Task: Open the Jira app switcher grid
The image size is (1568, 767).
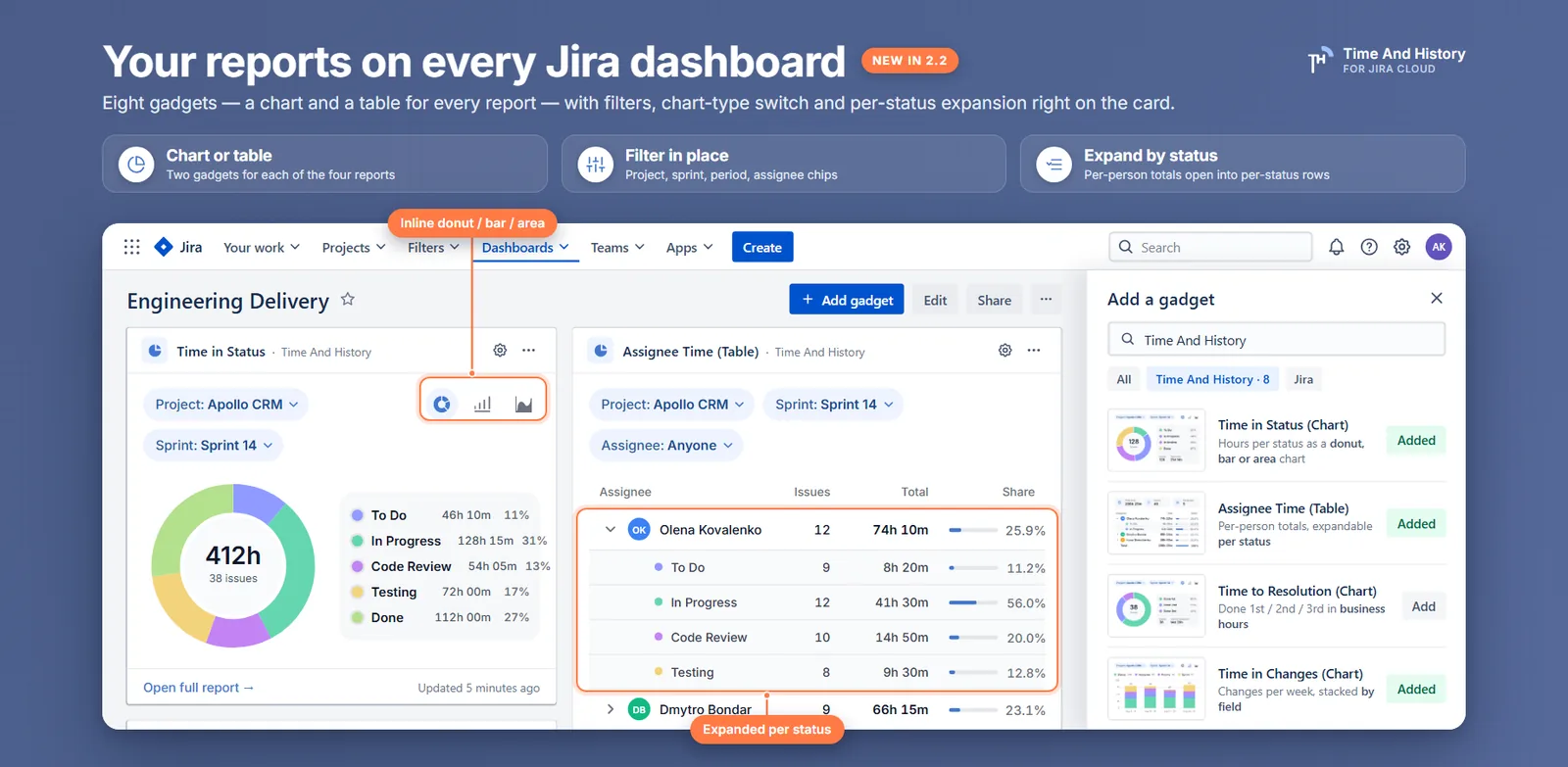Action: pyautogui.click(x=132, y=247)
